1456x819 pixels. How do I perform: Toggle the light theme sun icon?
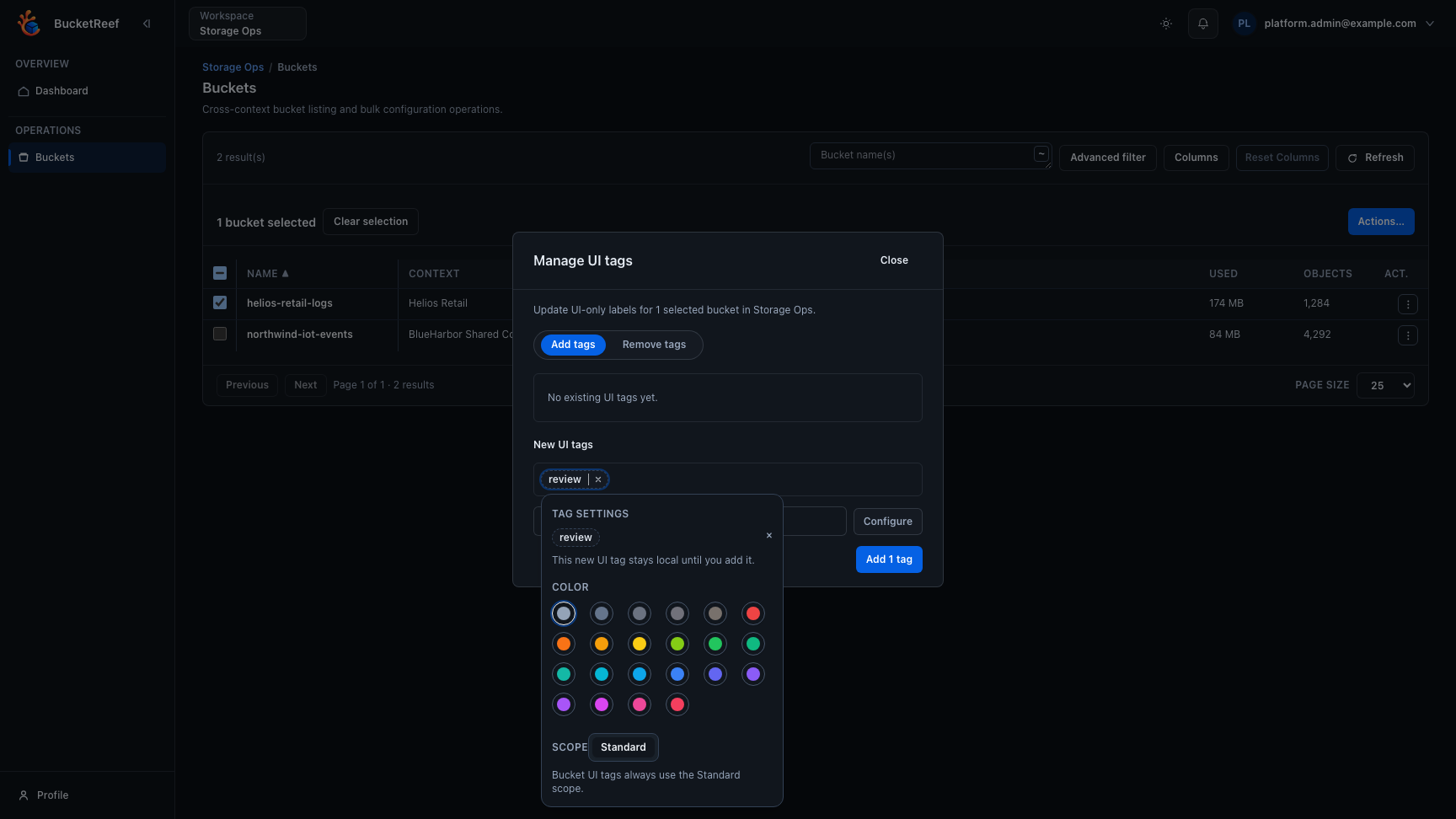pyautogui.click(x=1166, y=24)
